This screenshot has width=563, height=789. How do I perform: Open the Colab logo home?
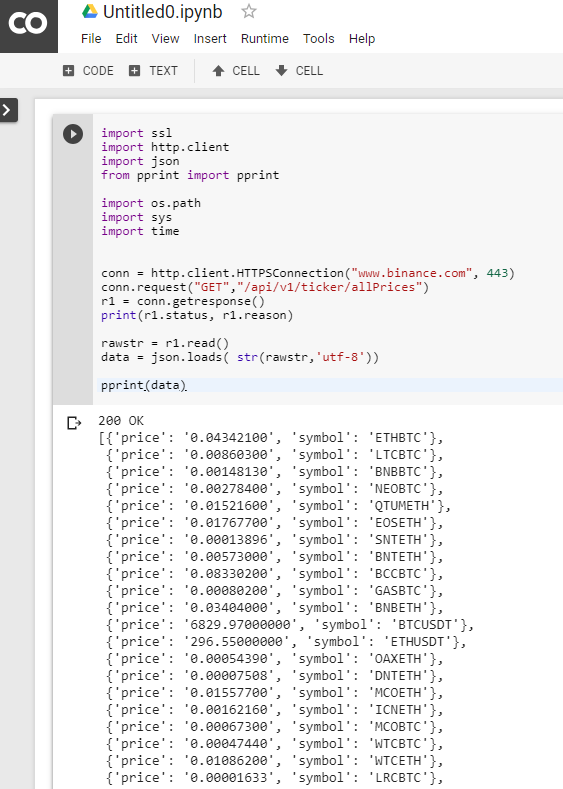click(28, 24)
